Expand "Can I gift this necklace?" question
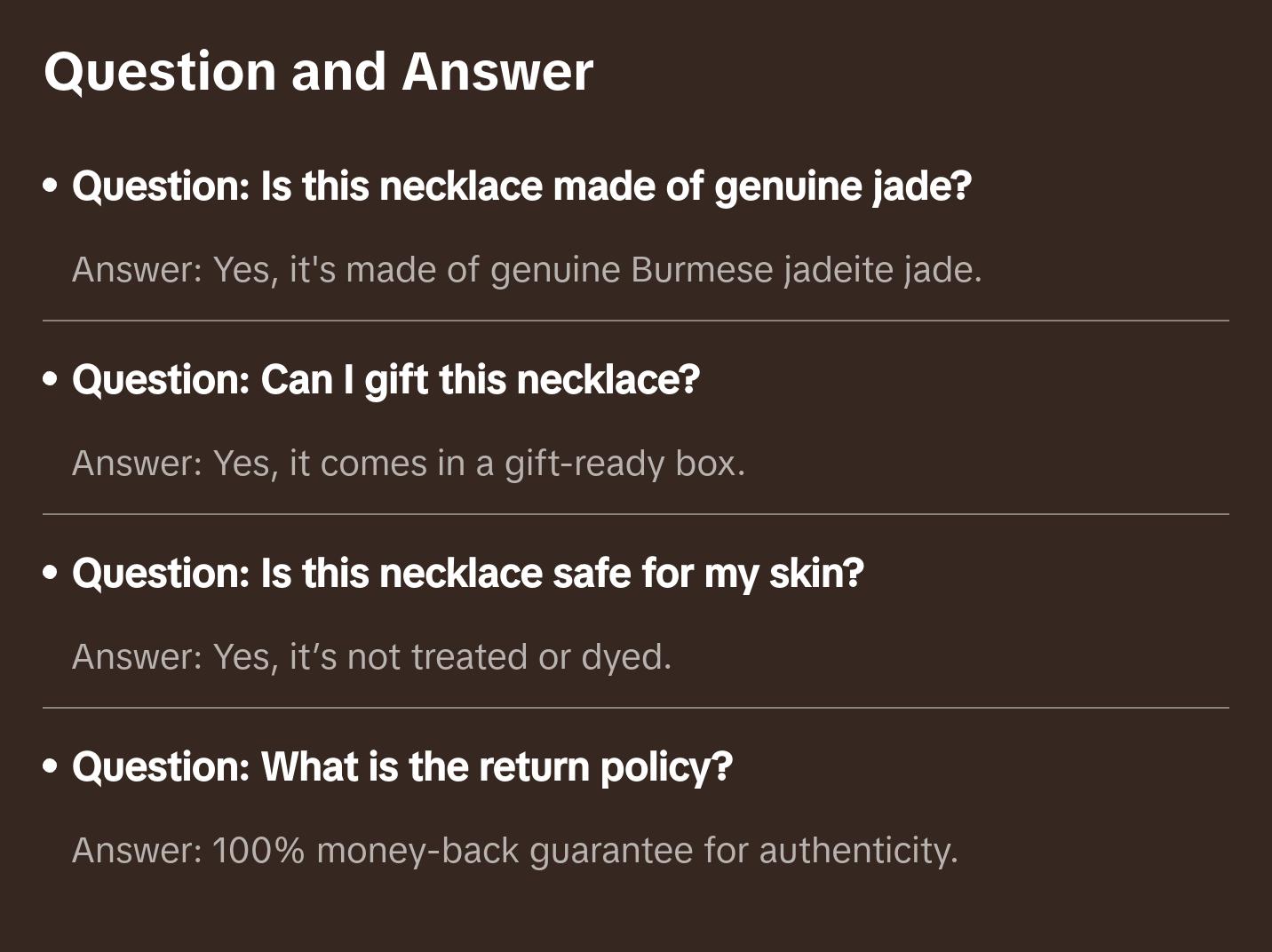The height and width of the screenshot is (952, 1272). [386, 379]
